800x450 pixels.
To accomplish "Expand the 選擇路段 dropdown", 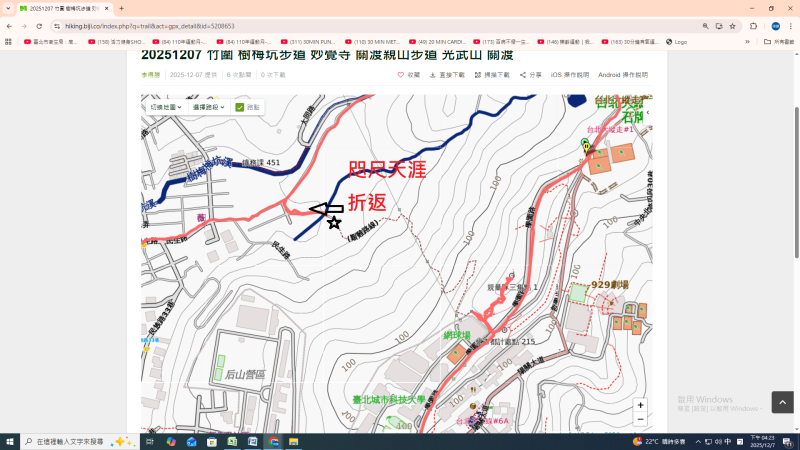I will (208, 107).
